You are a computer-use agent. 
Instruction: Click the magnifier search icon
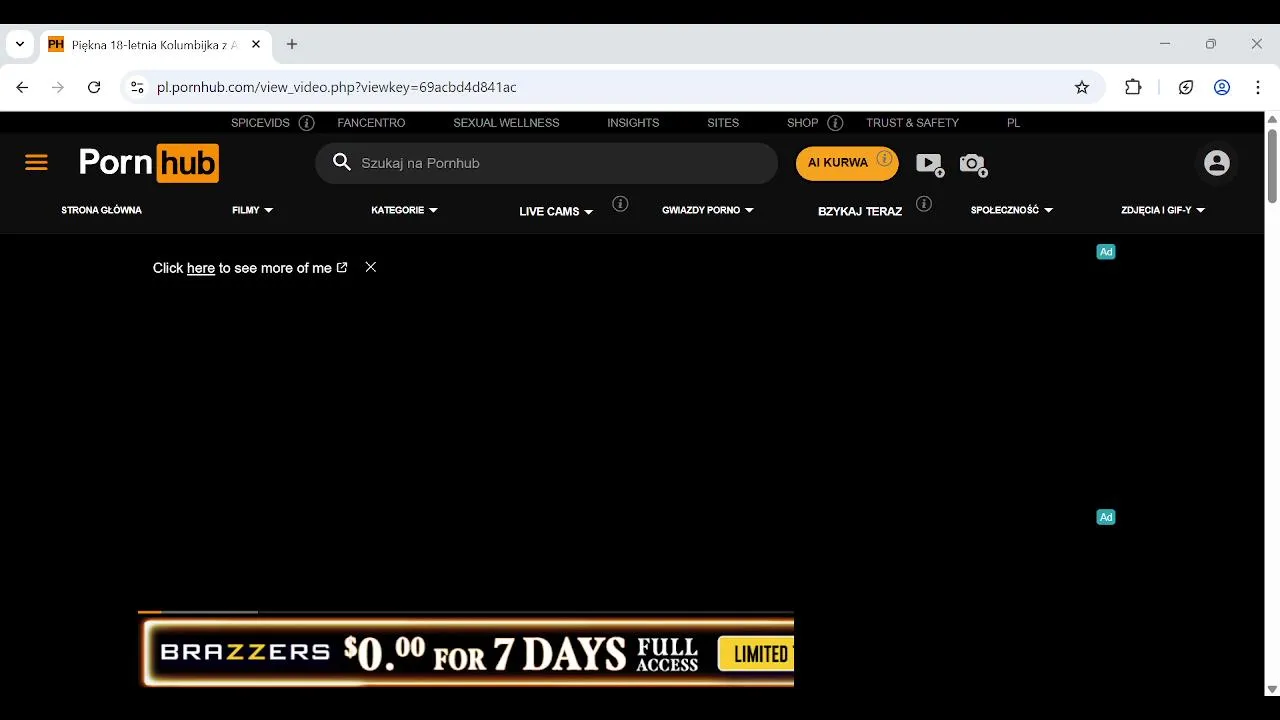tap(342, 162)
